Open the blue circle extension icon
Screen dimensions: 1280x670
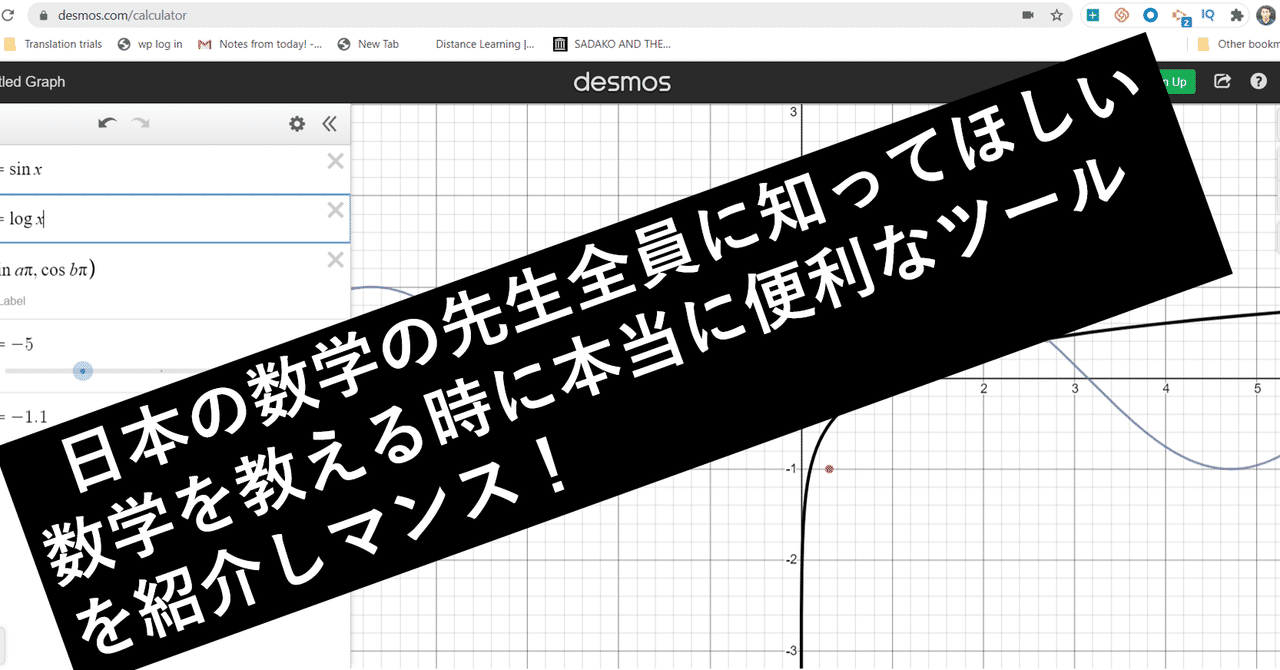coord(1150,15)
